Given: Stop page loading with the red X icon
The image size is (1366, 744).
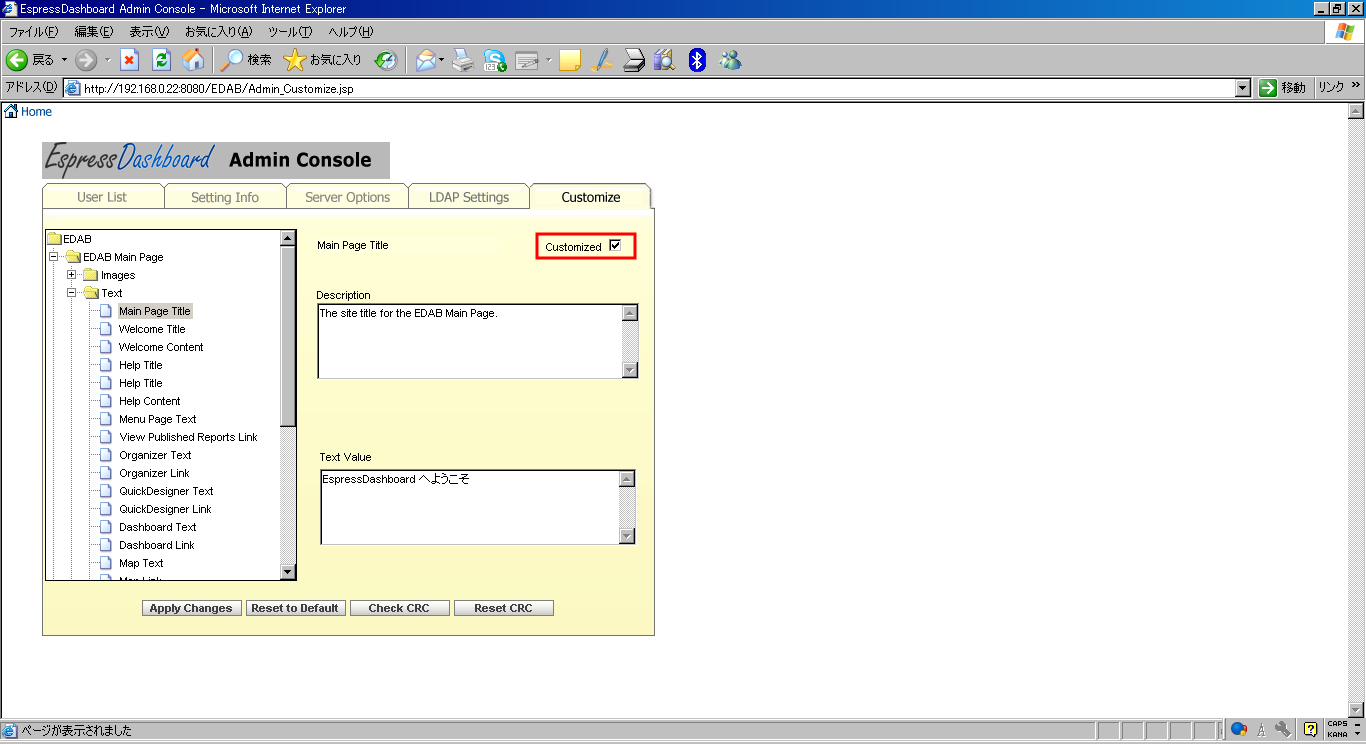Looking at the screenshot, I should [x=129, y=60].
